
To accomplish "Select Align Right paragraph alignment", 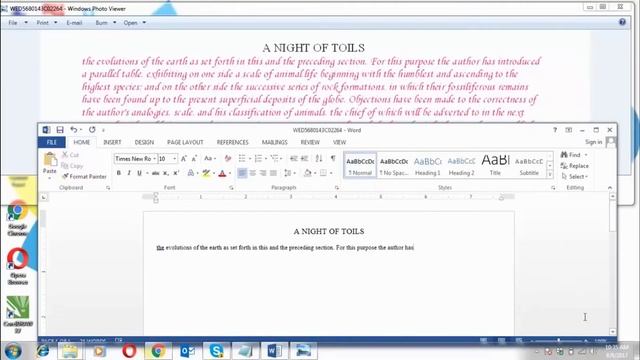I will click(x=263, y=173).
